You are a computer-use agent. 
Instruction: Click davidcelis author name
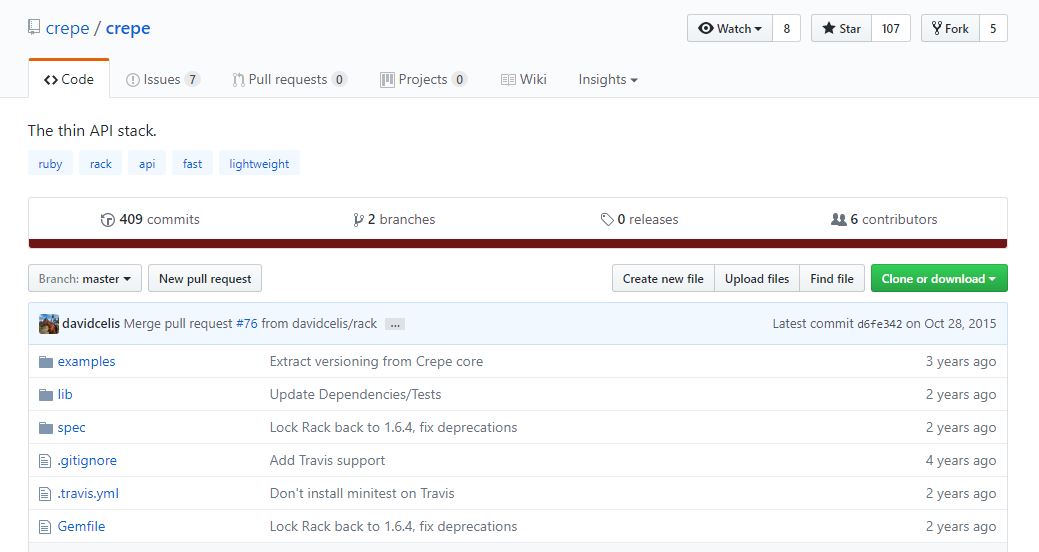coord(91,323)
